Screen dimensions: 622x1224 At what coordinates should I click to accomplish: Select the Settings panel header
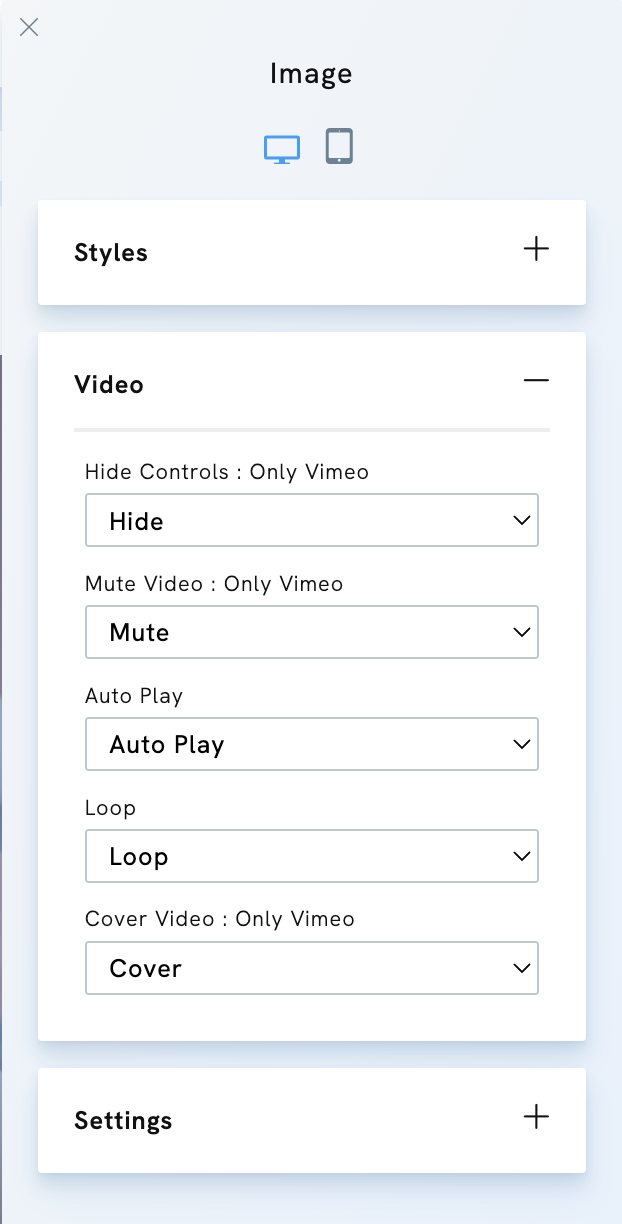click(x=123, y=1120)
